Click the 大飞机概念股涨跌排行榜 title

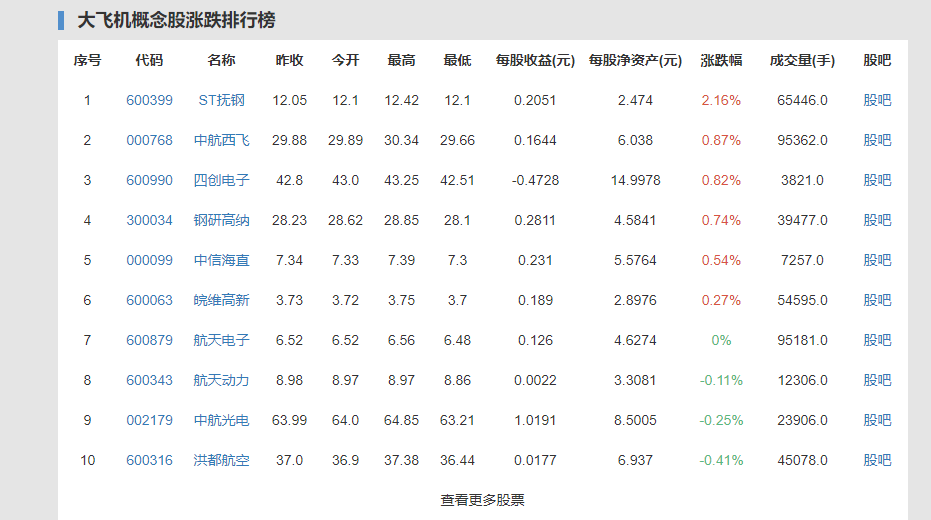tap(176, 20)
